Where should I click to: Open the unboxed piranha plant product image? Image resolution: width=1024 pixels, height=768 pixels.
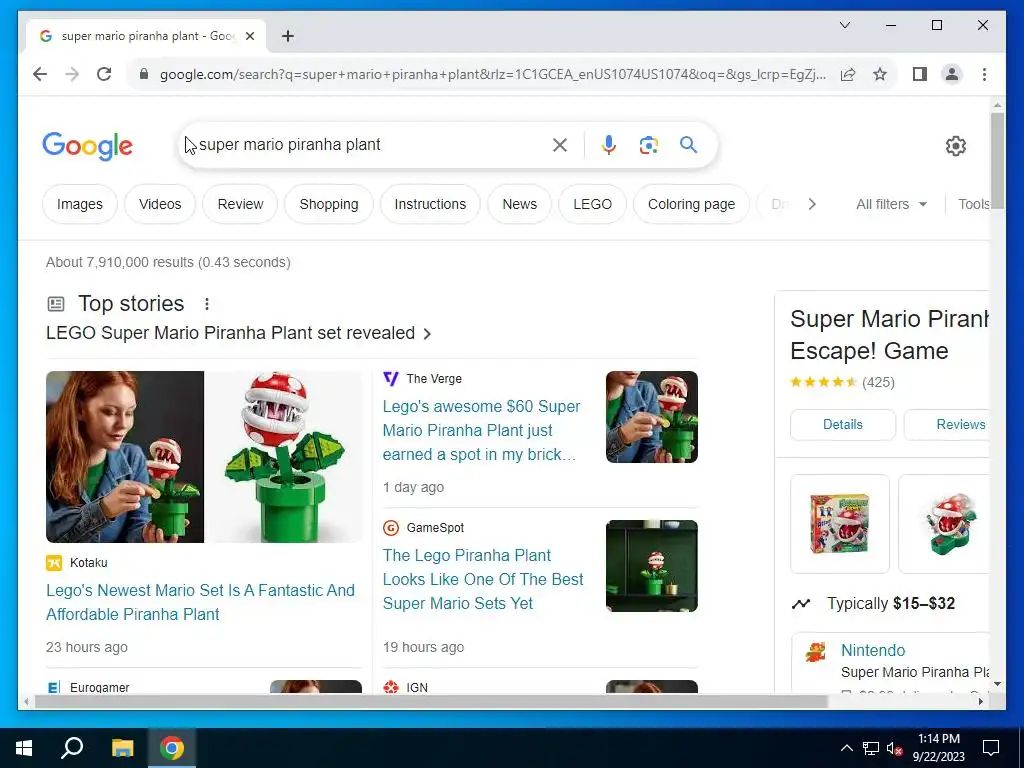[x=944, y=524]
